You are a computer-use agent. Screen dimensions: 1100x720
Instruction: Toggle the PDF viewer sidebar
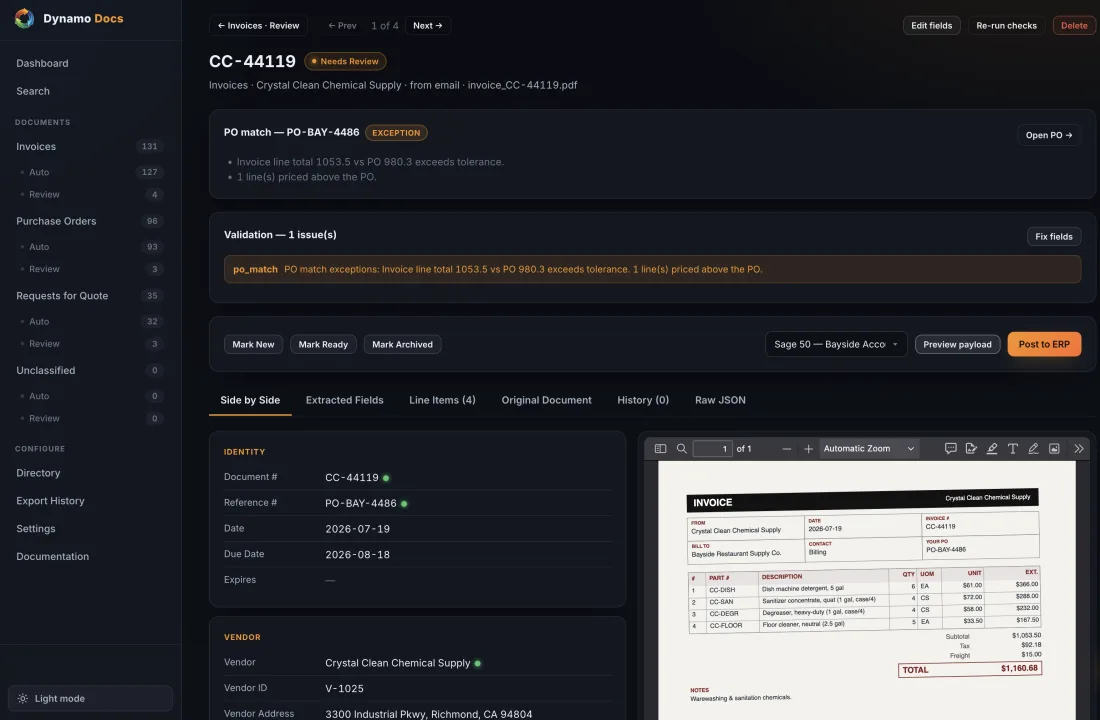[660, 448]
